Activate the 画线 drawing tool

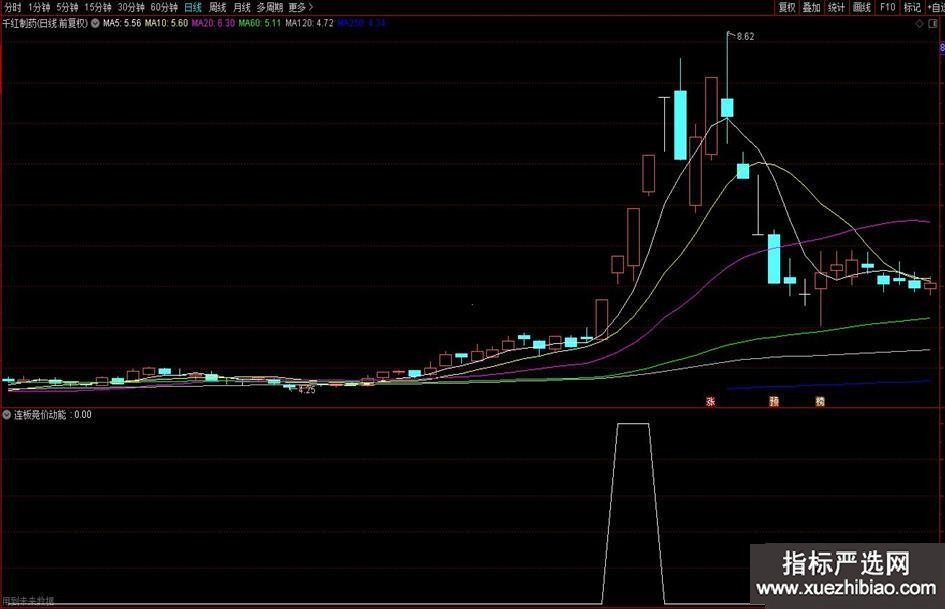point(861,7)
